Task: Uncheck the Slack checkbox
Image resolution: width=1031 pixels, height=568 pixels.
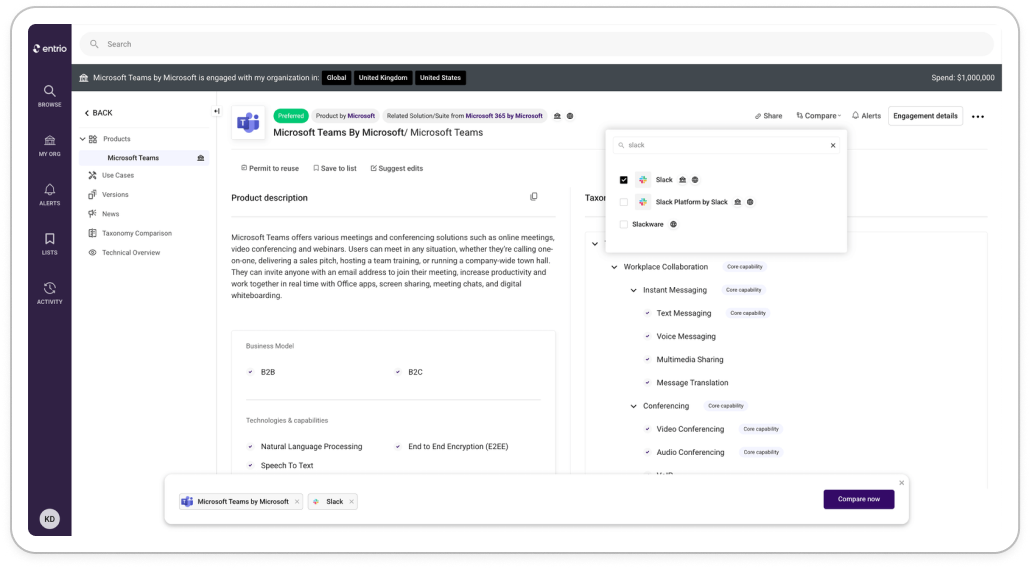Action: (x=624, y=180)
